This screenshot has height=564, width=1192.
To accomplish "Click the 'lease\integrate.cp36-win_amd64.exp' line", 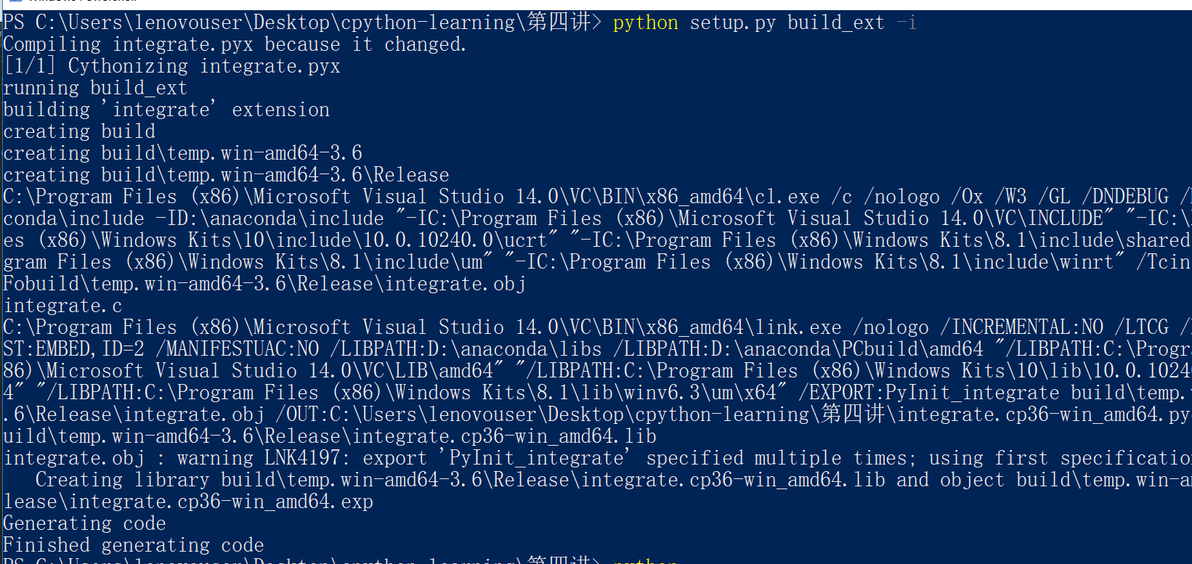I will tap(188, 502).
